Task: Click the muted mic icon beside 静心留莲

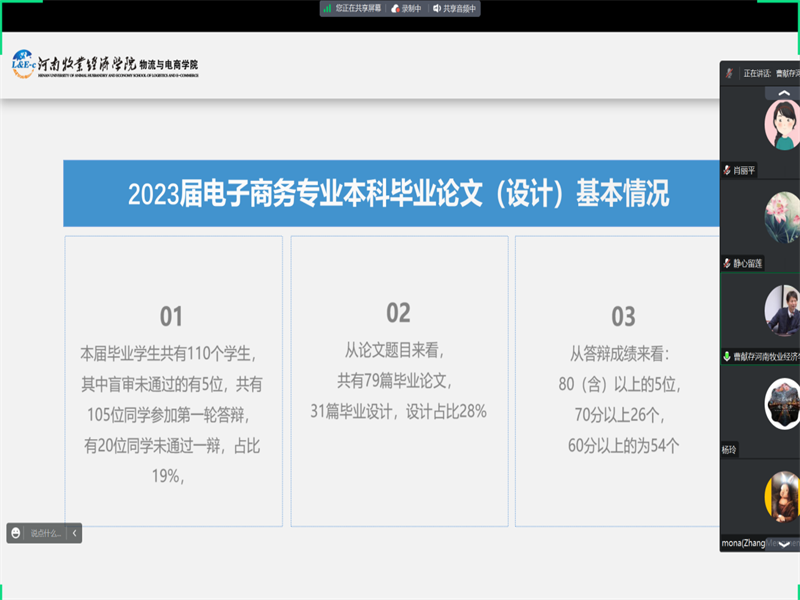Action: 727,263
